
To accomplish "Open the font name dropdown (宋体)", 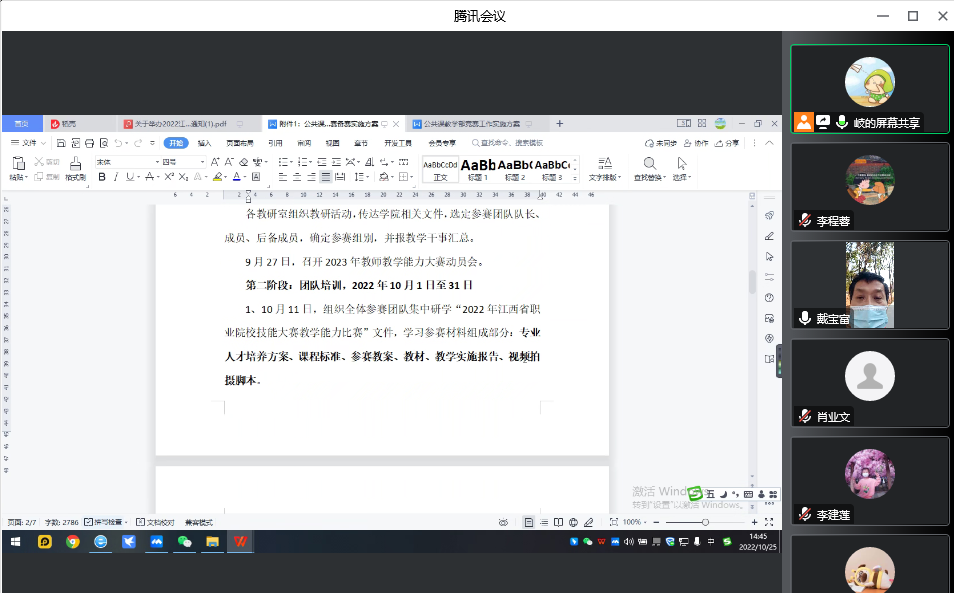I will (125, 161).
